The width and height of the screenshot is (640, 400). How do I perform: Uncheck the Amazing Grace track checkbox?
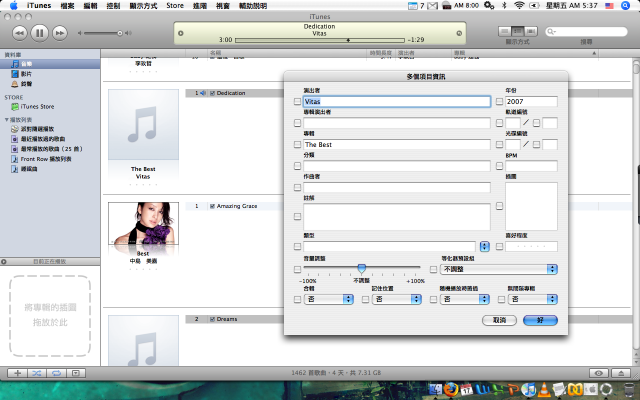point(212,206)
